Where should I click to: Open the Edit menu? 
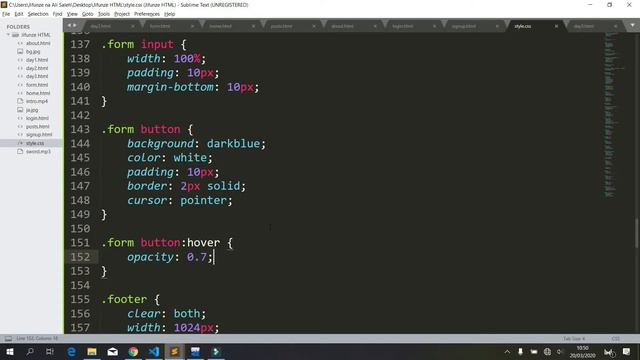coord(19,14)
